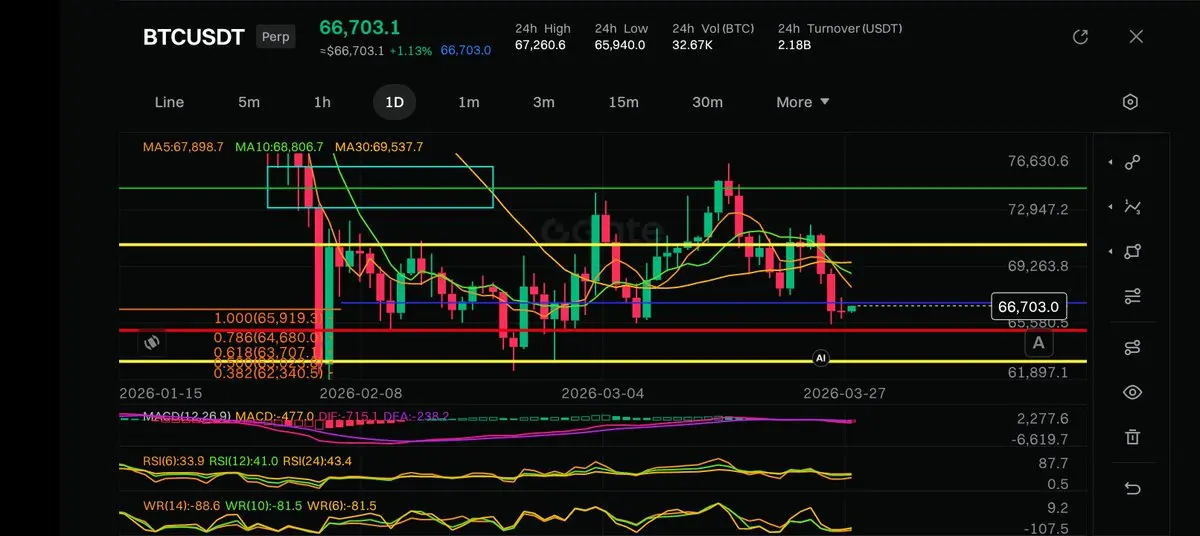Click the 2026-03-04 date label

tap(603, 393)
